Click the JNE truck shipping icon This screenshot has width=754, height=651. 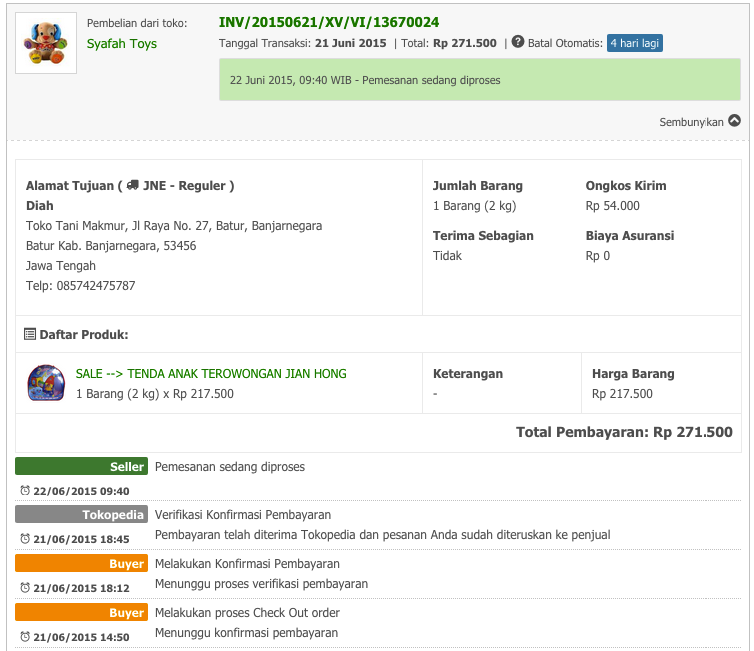coord(133,185)
